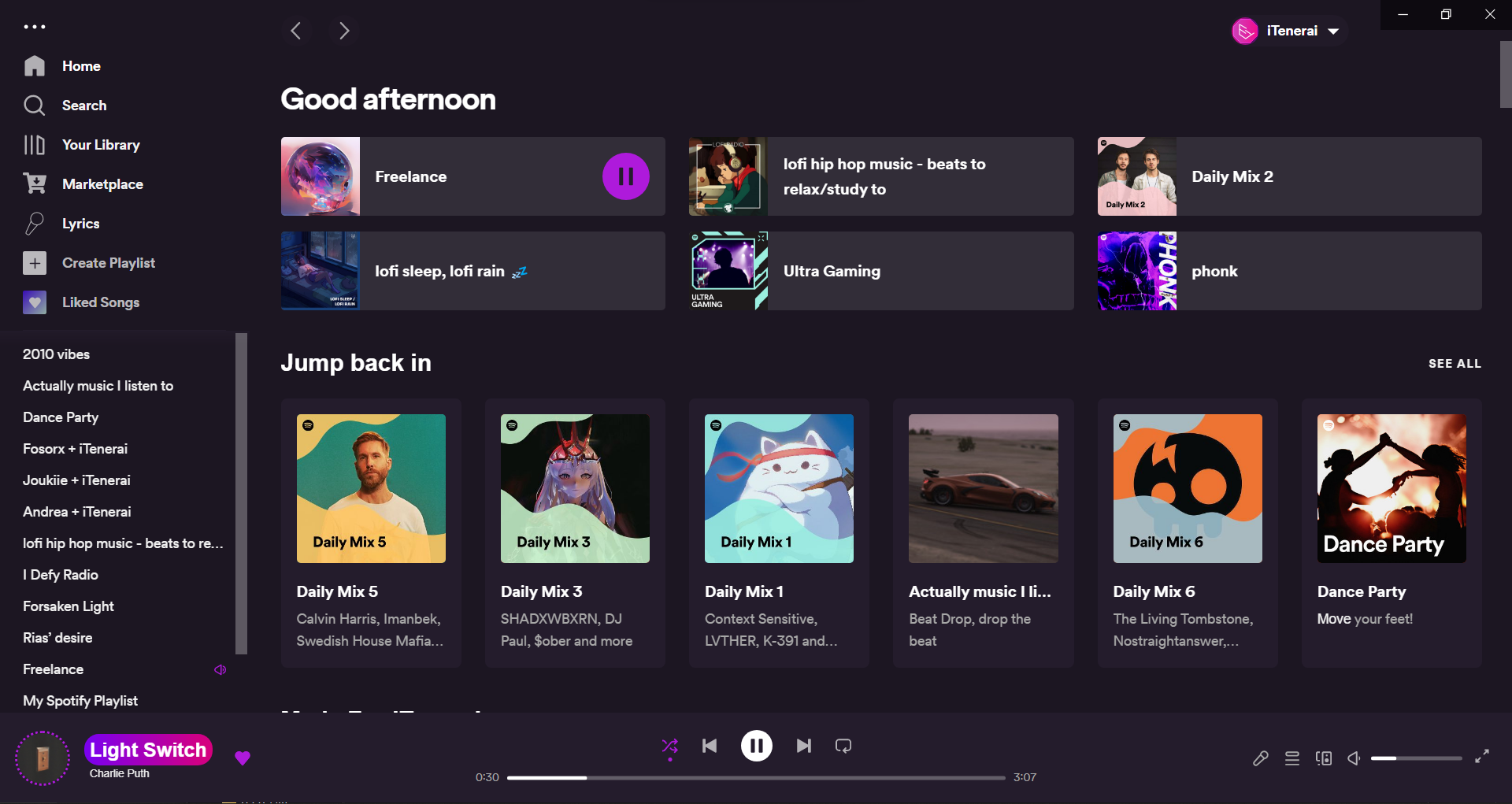Click sidebar playlist scrollbar

pos(241,494)
